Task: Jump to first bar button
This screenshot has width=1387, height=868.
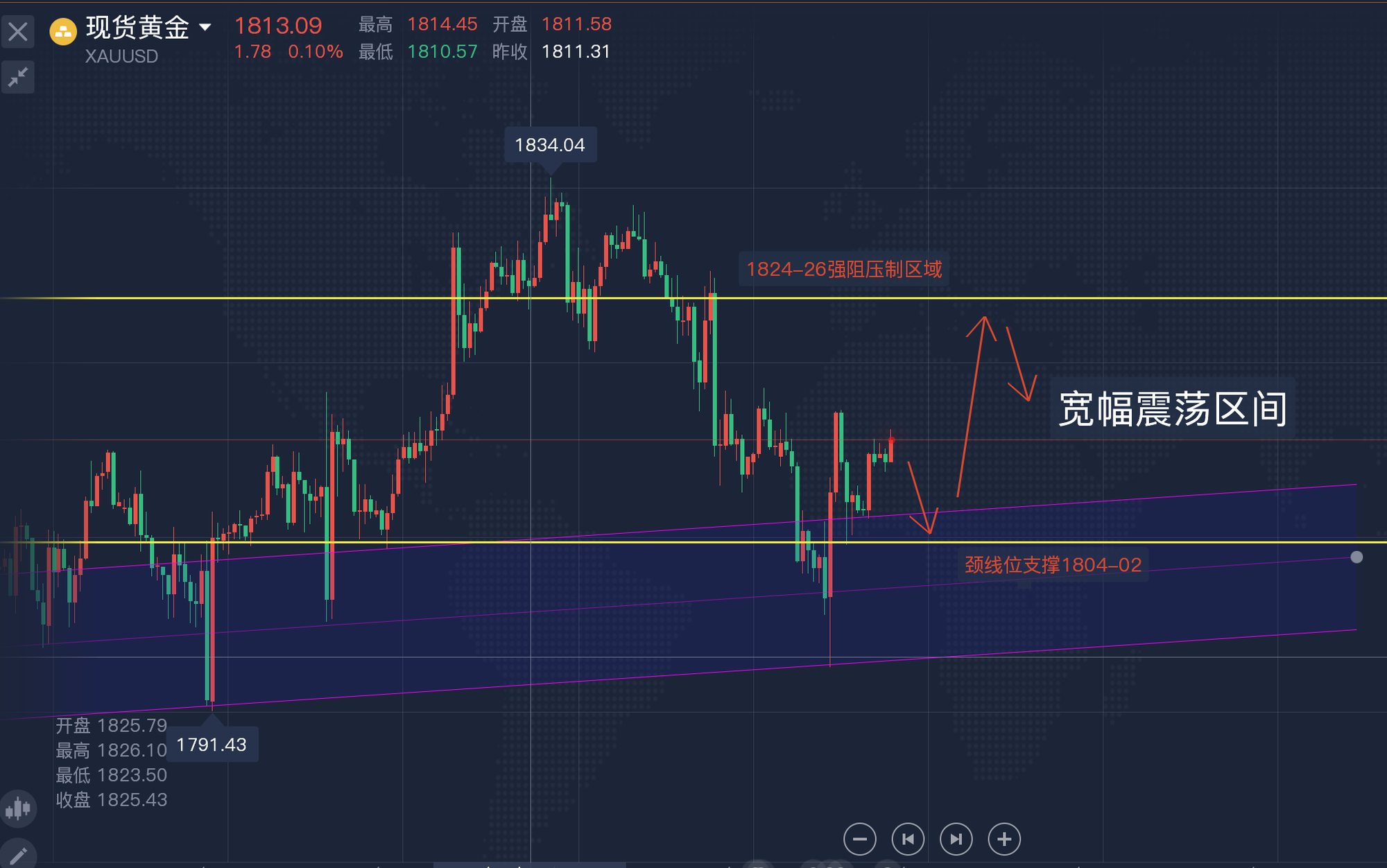Action: [x=908, y=840]
